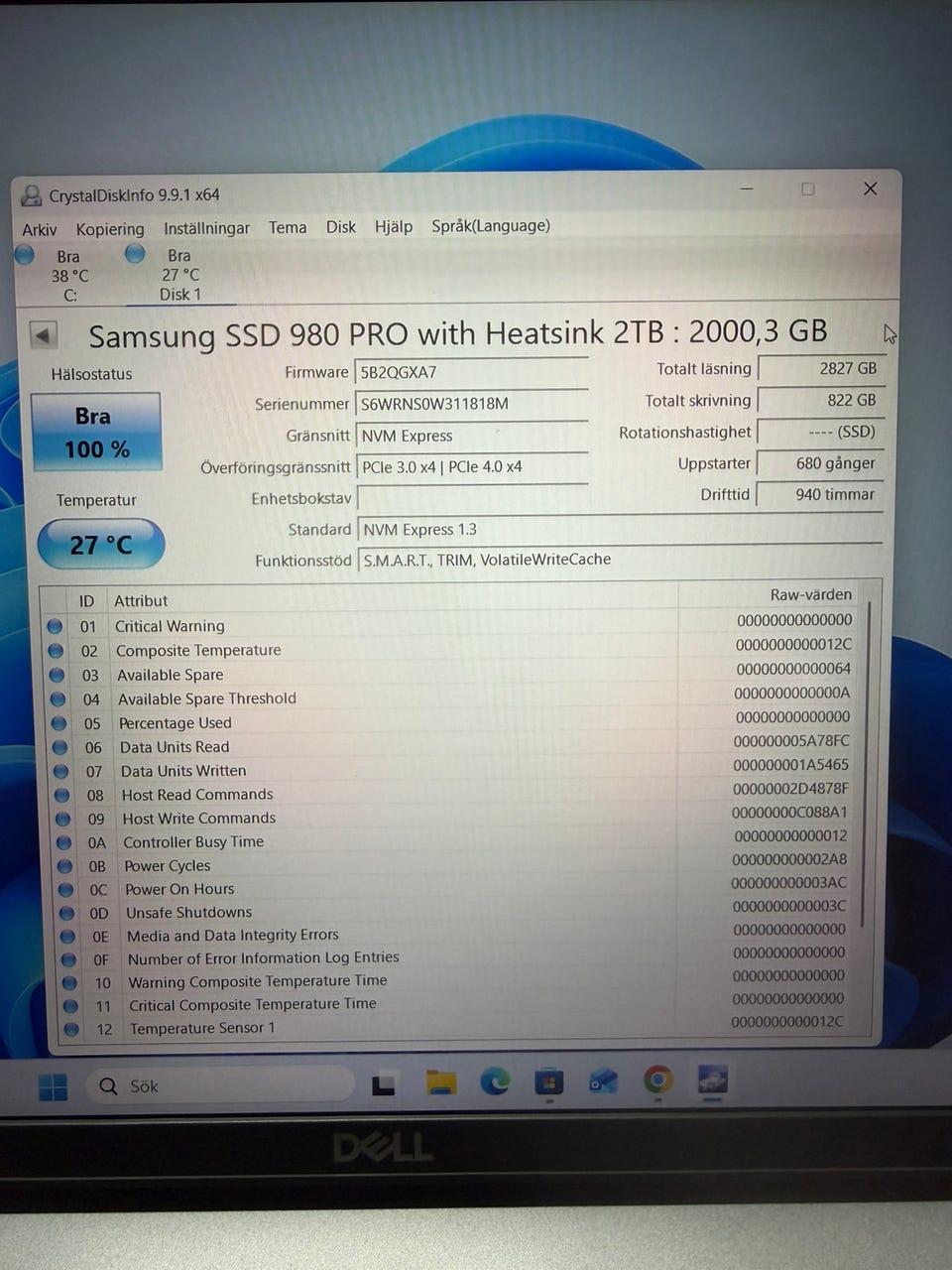Click the empty Enhetsbokstav field

click(472, 498)
